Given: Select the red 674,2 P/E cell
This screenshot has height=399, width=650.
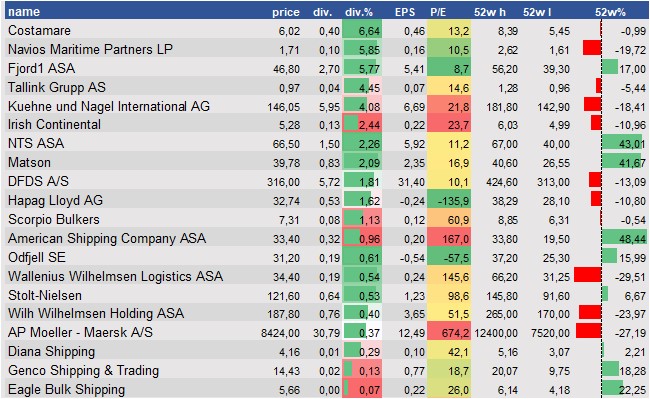Looking at the screenshot, I should click(x=449, y=332).
